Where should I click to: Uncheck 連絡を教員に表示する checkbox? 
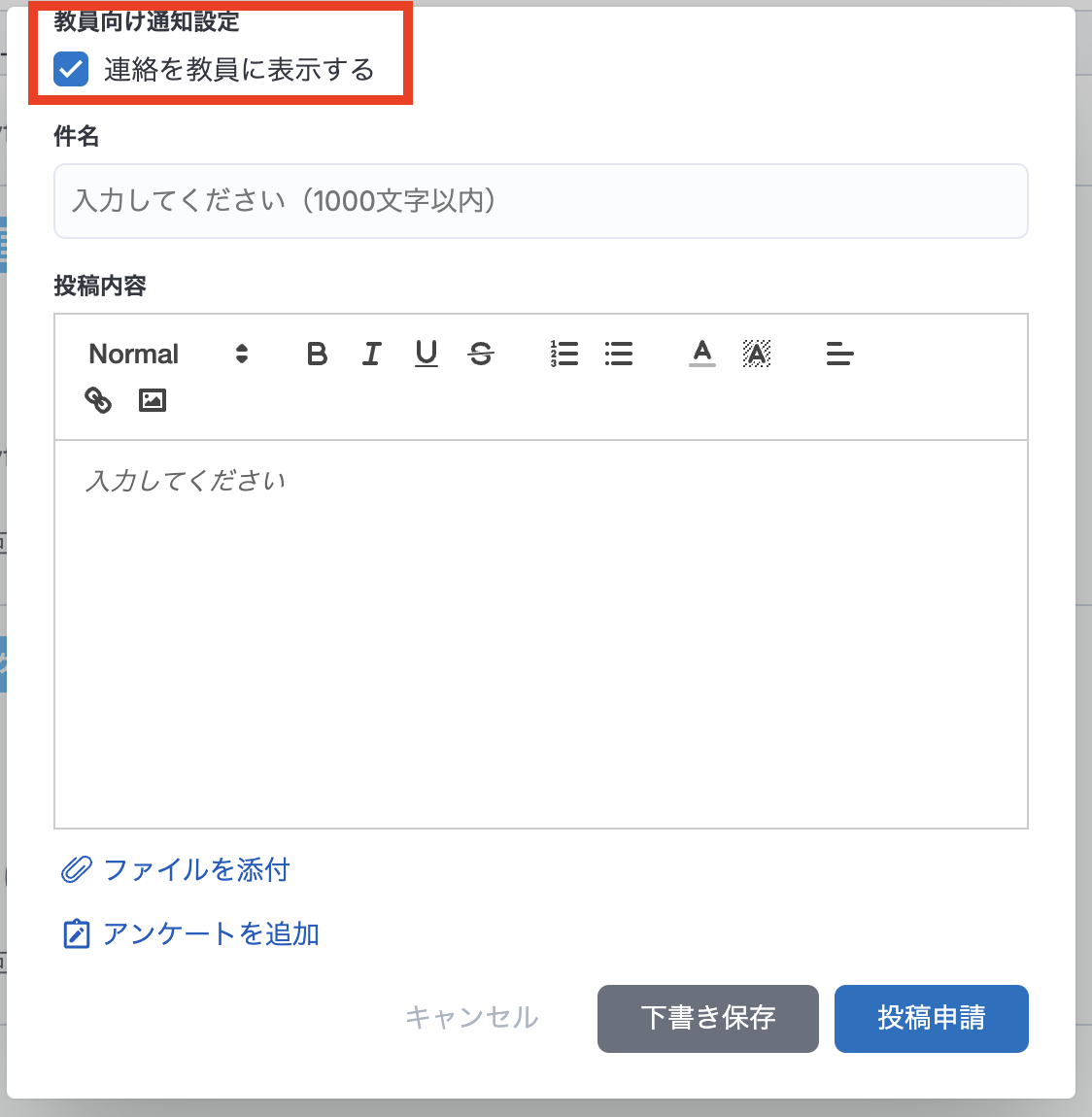point(71,69)
